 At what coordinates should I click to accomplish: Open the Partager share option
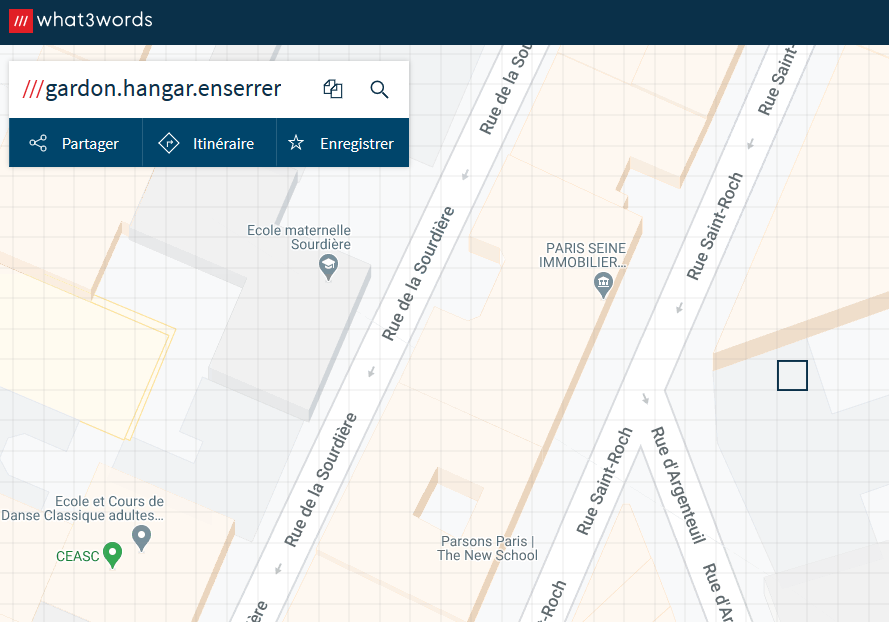point(89,143)
